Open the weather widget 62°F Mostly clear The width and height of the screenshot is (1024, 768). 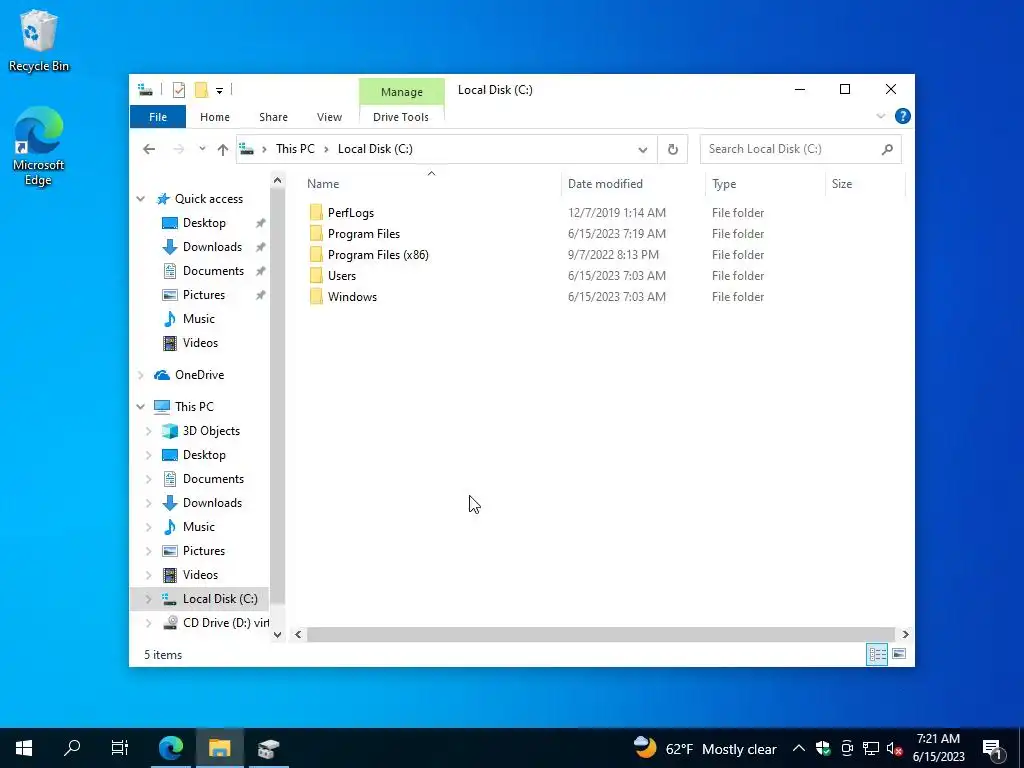[x=705, y=748]
